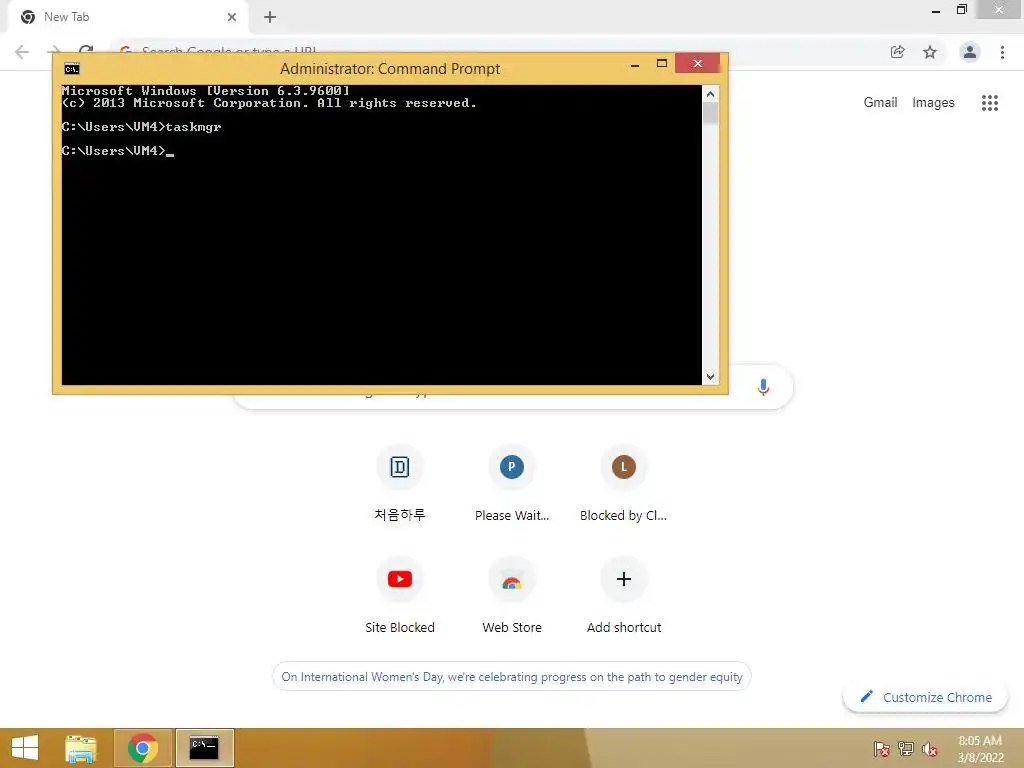Click Chrome back navigation arrow

tap(22, 52)
